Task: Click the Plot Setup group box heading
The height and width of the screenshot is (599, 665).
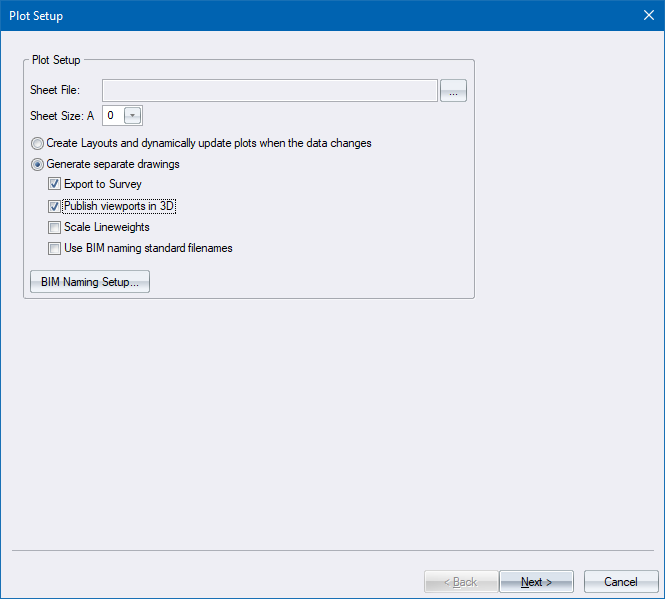Action: pyautogui.click(x=56, y=60)
